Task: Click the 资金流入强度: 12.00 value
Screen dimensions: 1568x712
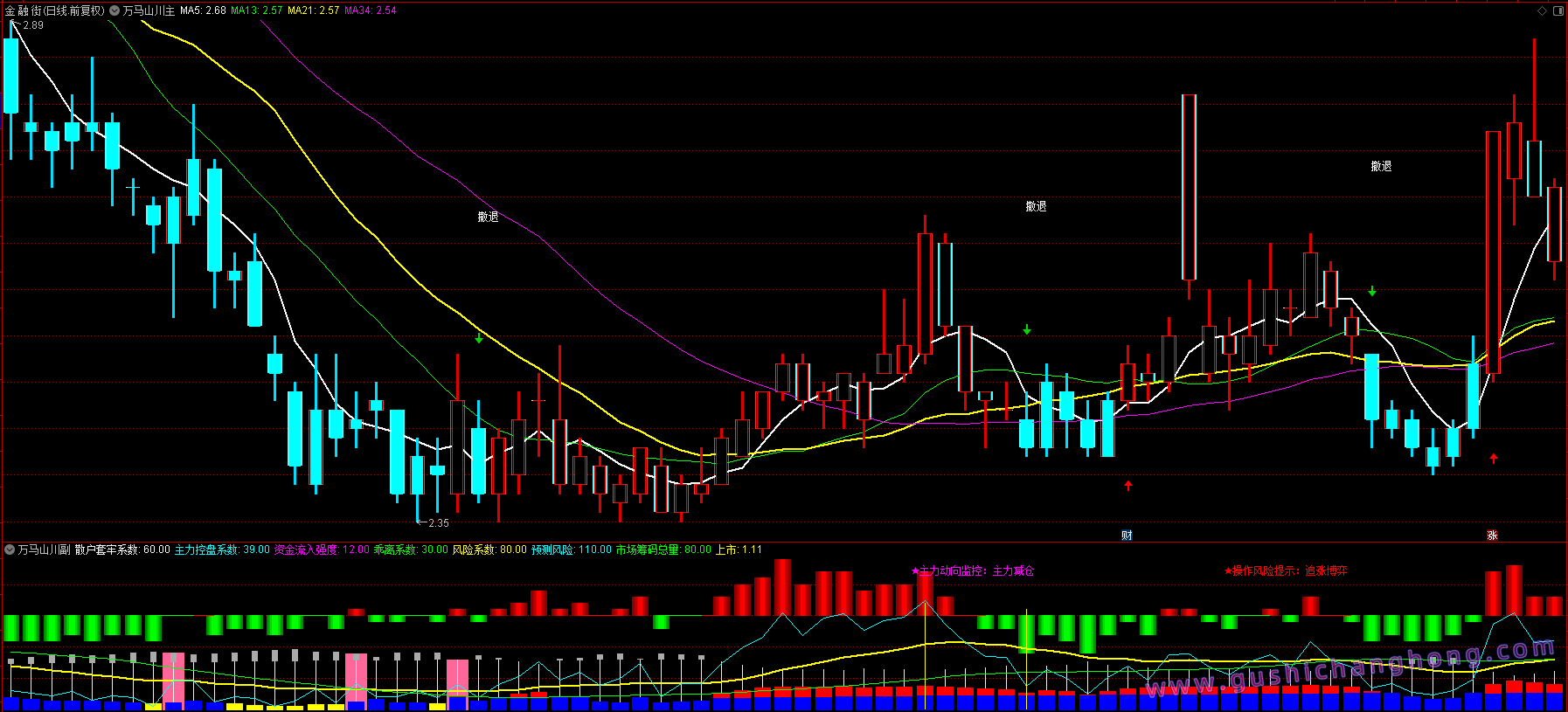Action: tap(322, 550)
